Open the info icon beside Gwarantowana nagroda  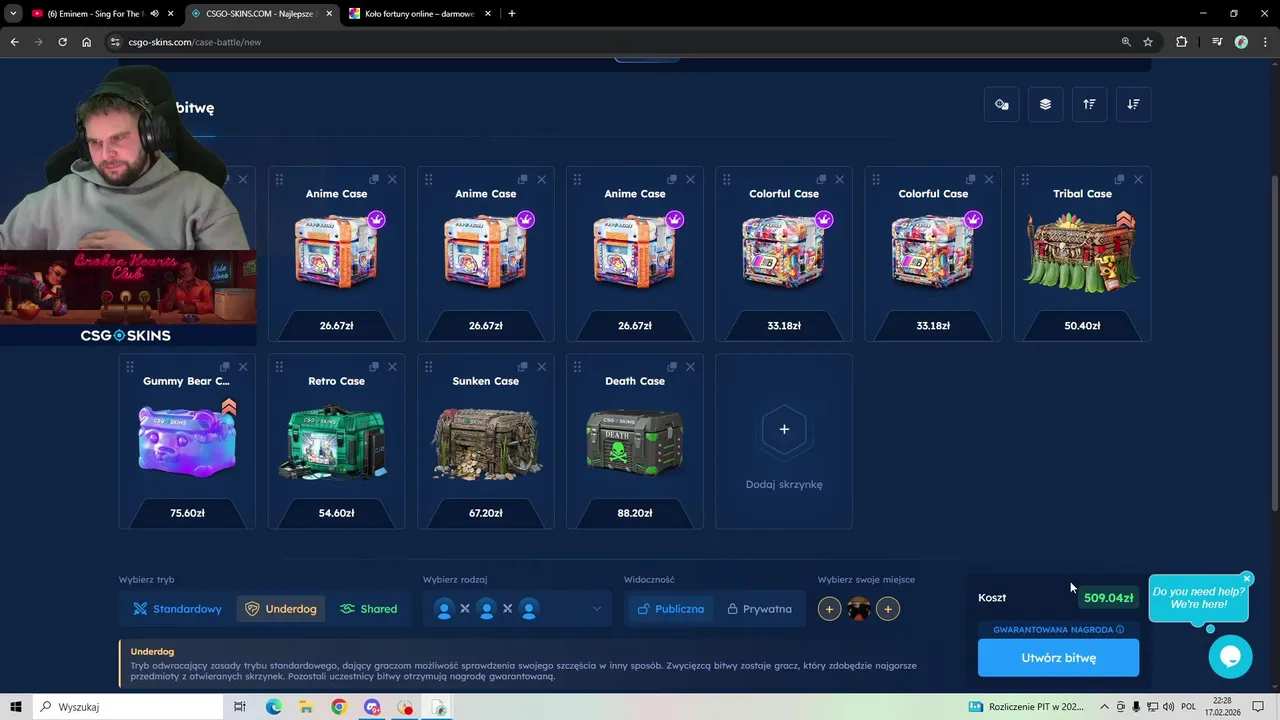1120,630
